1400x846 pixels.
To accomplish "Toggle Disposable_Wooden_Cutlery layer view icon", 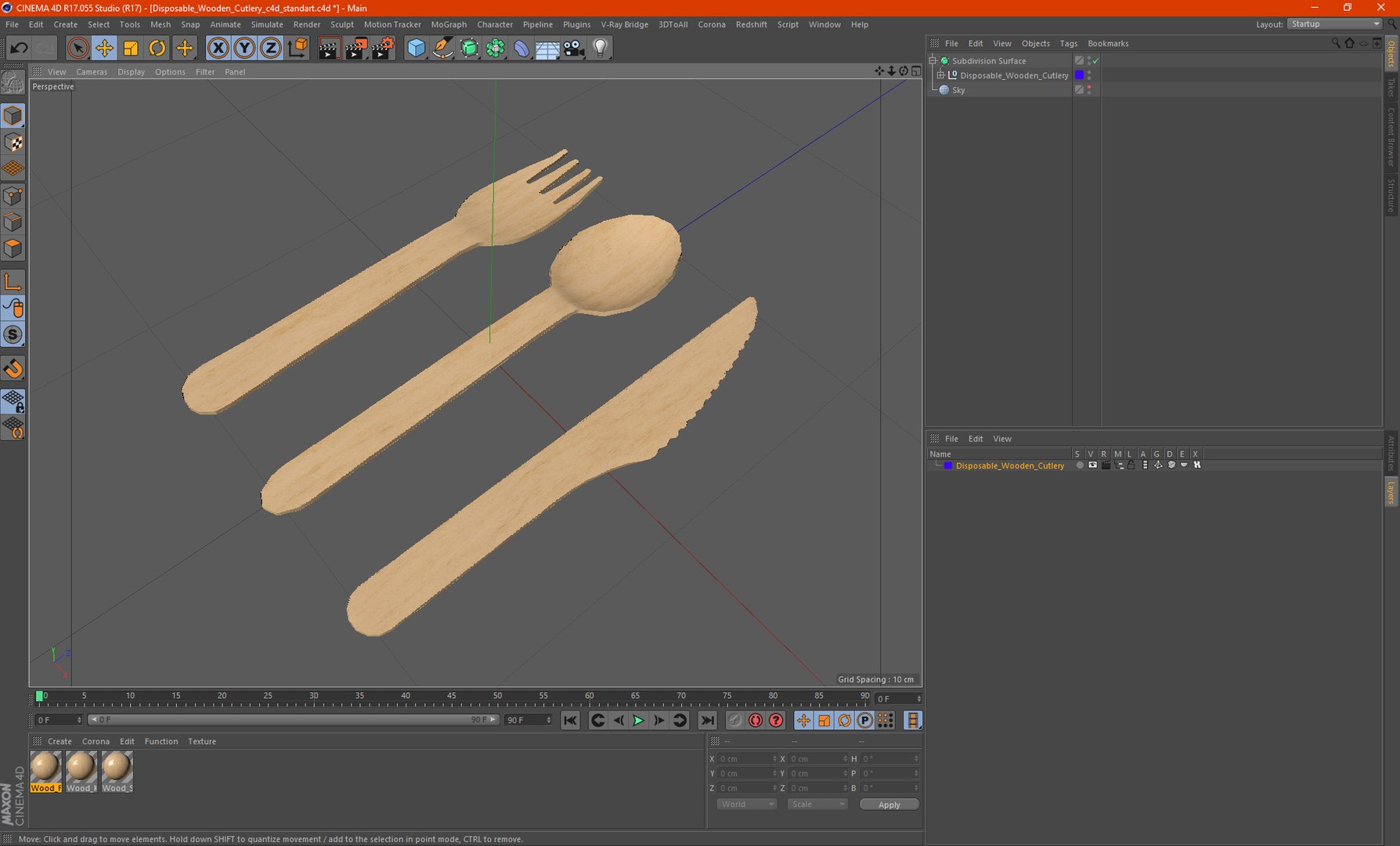I will pos(1092,465).
